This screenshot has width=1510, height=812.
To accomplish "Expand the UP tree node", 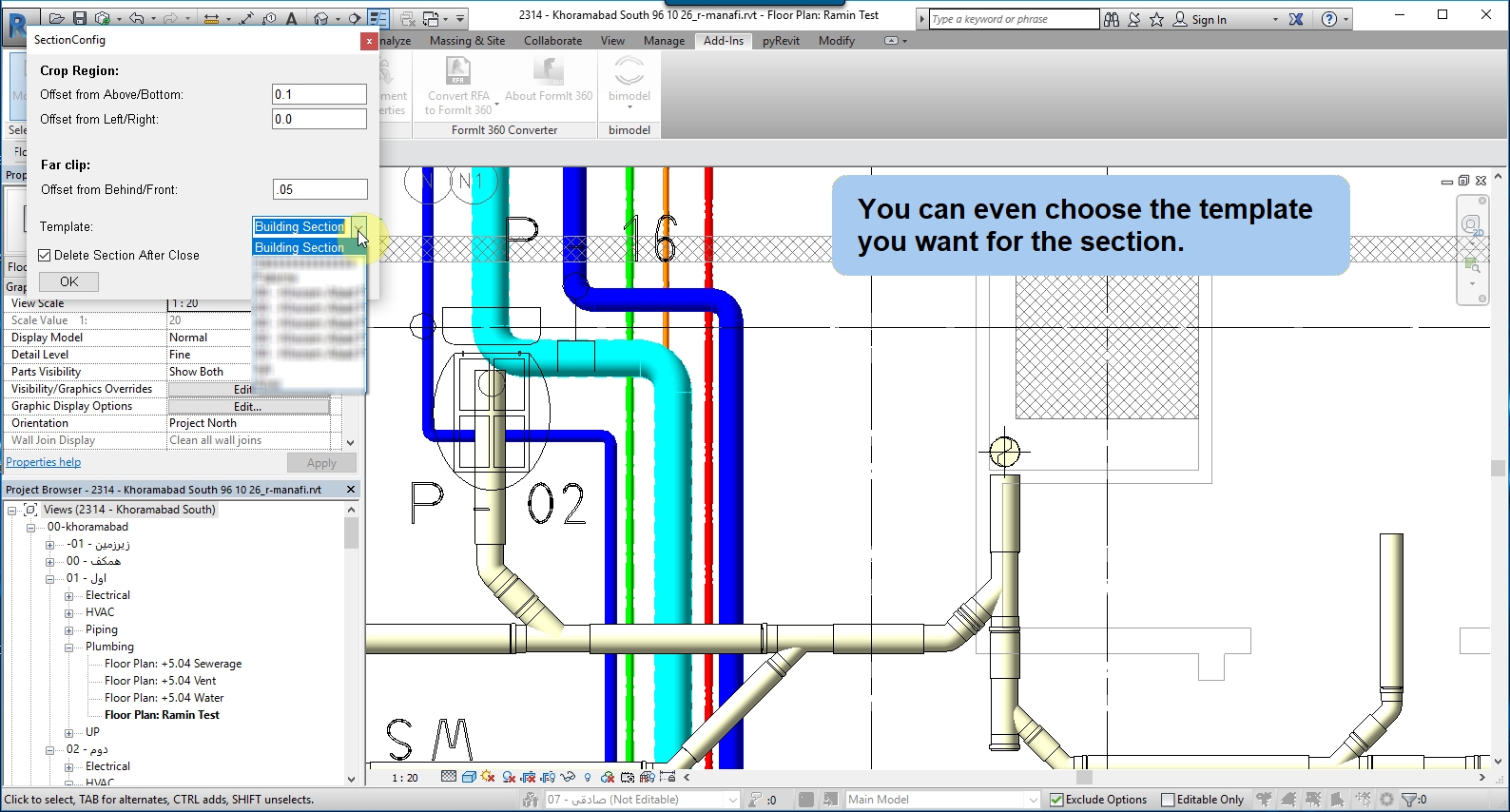I will pos(68,732).
